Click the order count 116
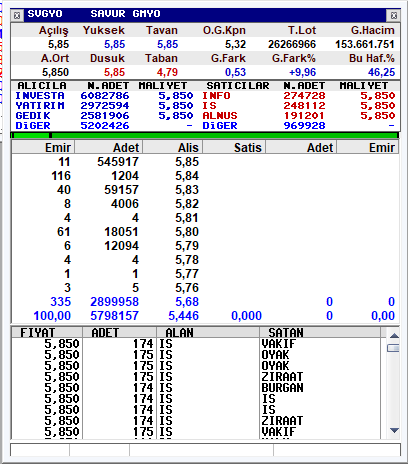The image size is (408, 464). [x=61, y=176]
